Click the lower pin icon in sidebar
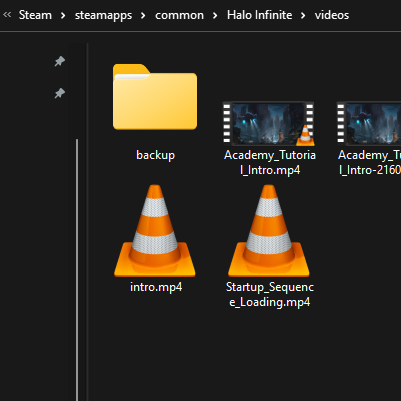Screen dimensions: 401x401 pyautogui.click(x=59, y=93)
